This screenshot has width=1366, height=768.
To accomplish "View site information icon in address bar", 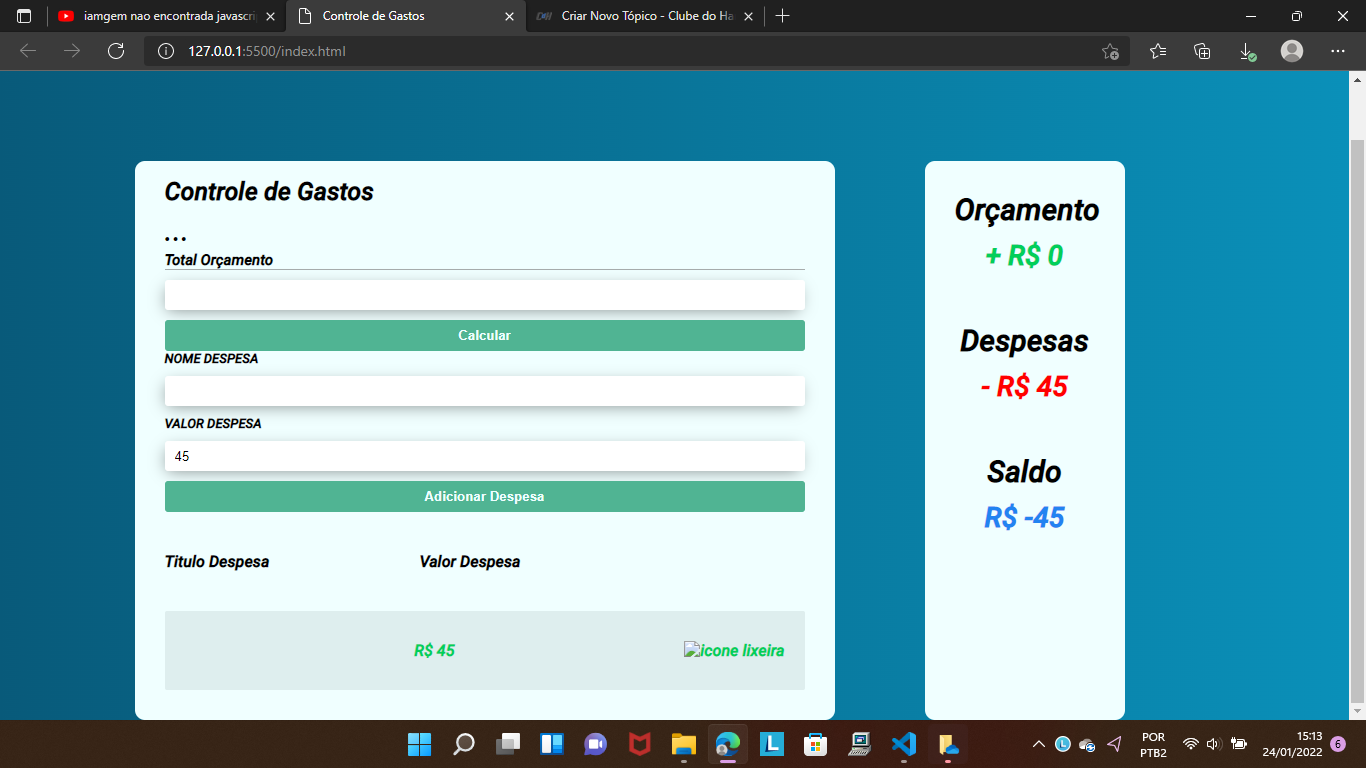I will [166, 51].
